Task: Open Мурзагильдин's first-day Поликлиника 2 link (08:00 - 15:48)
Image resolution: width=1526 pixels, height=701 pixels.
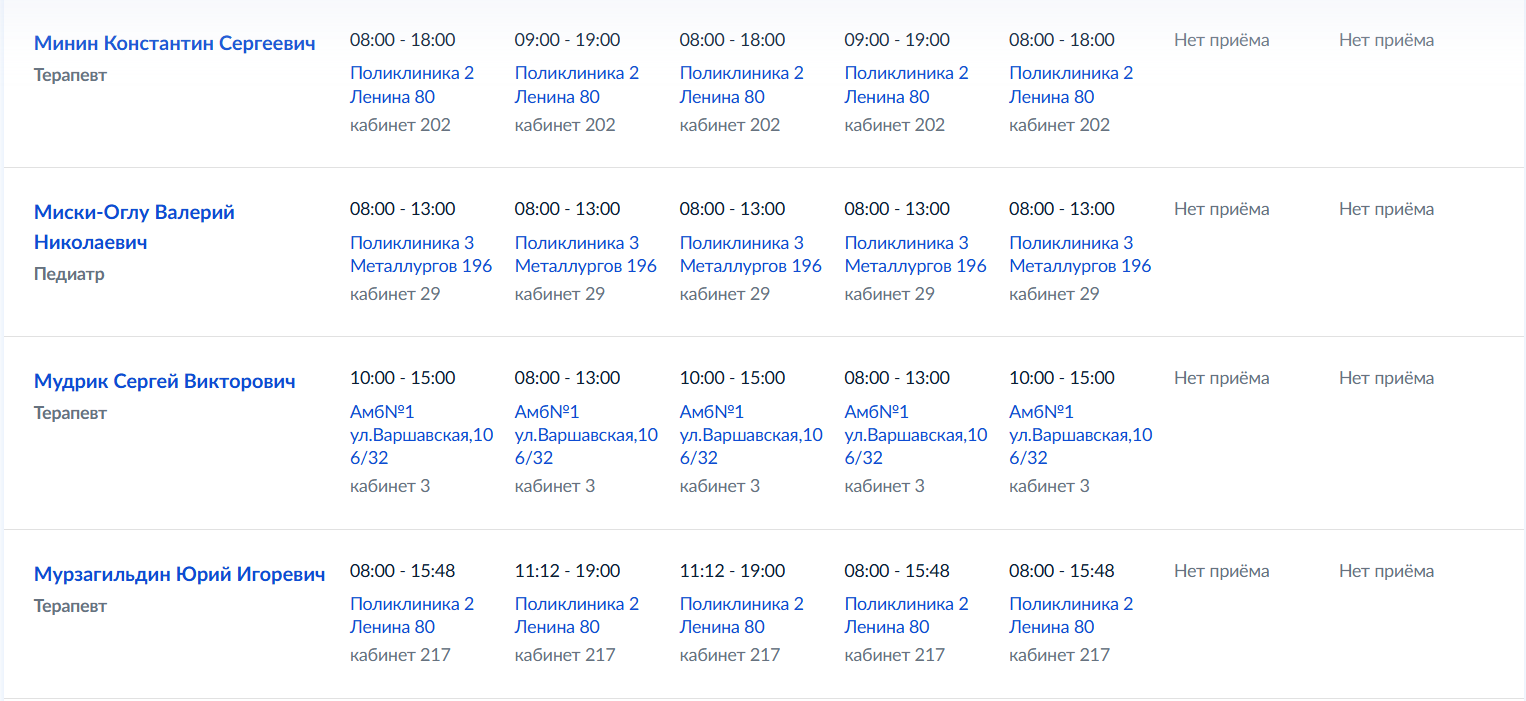Action: (412, 615)
